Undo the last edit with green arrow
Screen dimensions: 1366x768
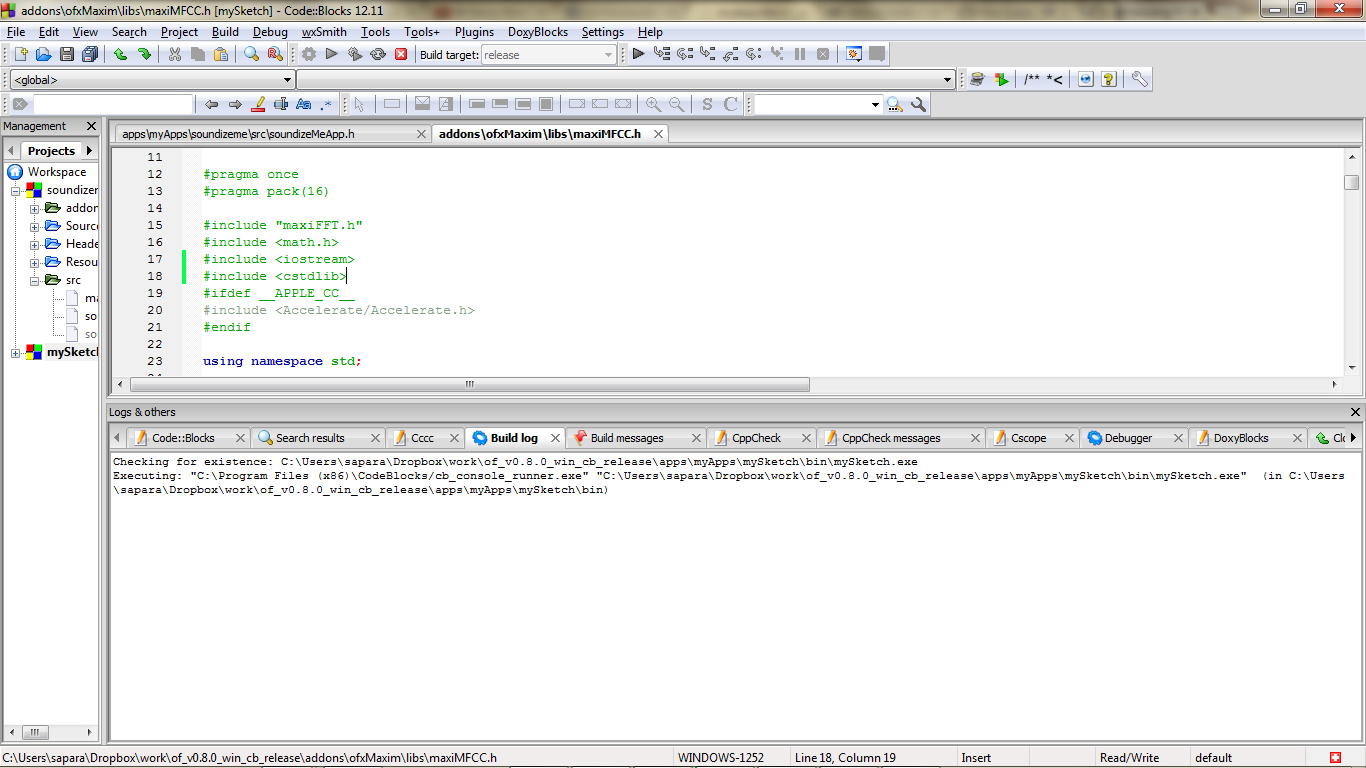point(120,54)
